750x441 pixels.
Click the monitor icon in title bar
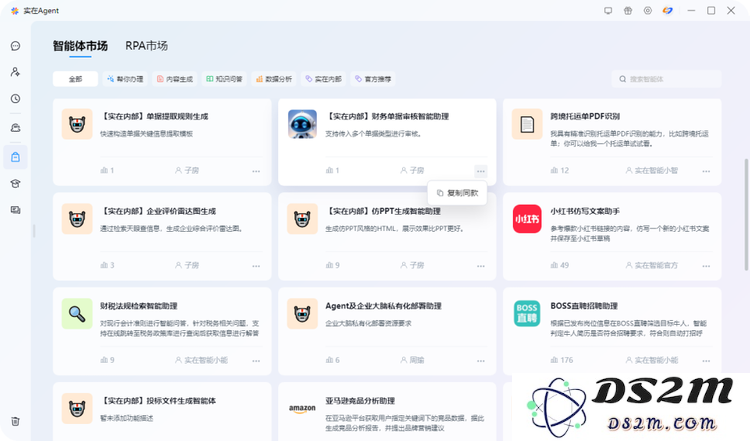pyautogui.click(x=608, y=11)
